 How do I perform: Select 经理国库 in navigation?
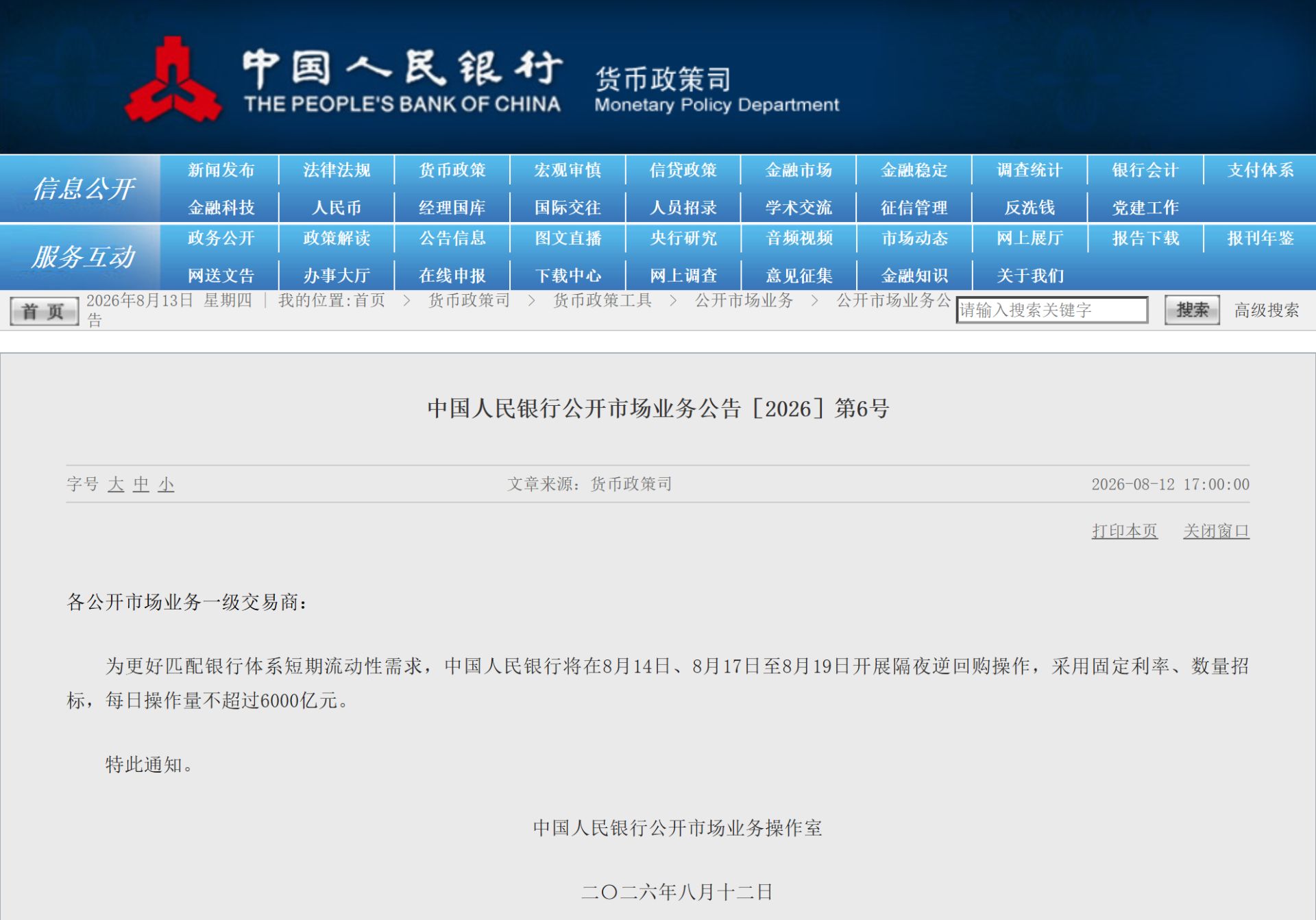tap(452, 208)
